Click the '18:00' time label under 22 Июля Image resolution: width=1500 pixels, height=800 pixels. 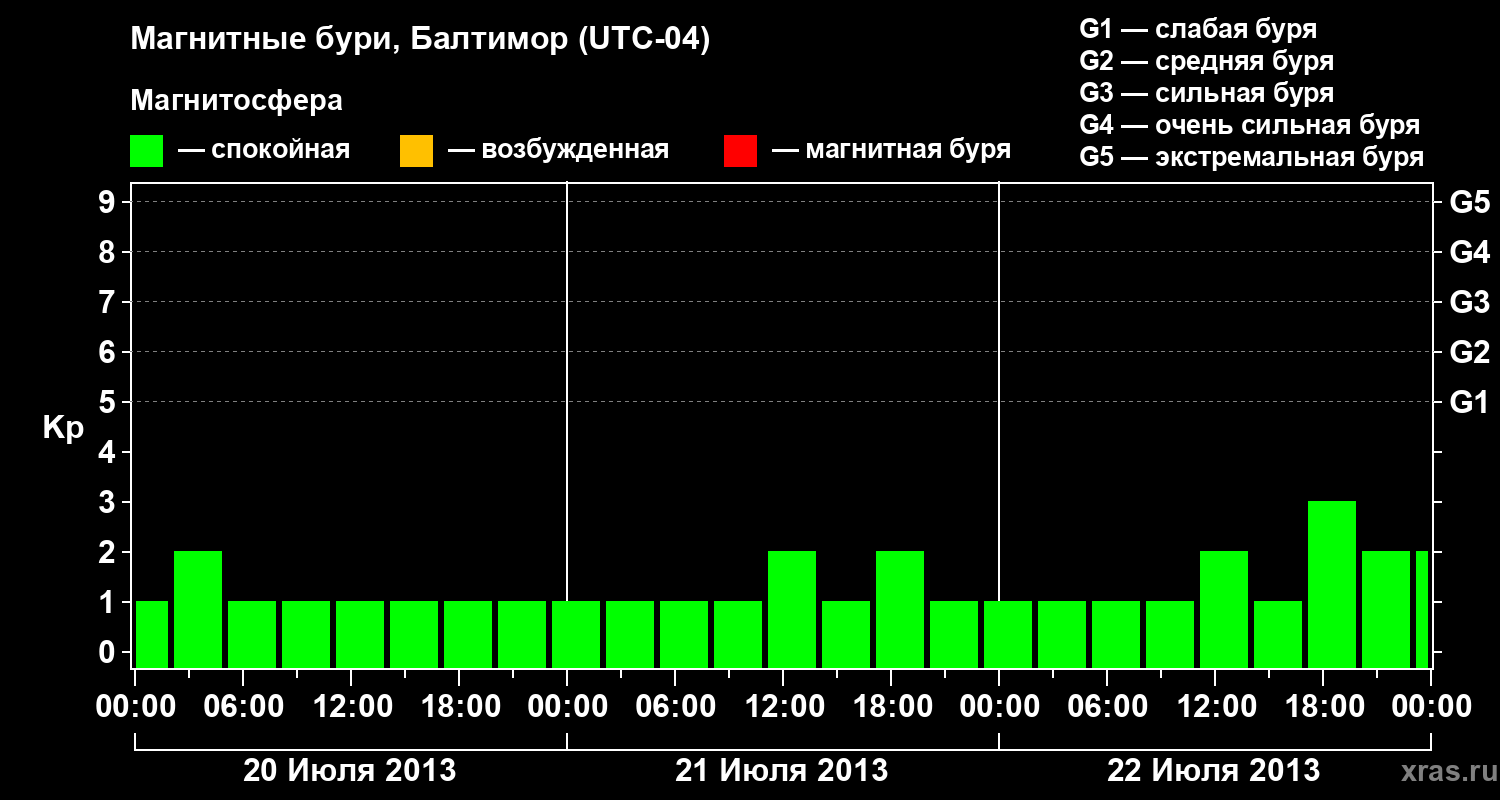tap(1323, 707)
